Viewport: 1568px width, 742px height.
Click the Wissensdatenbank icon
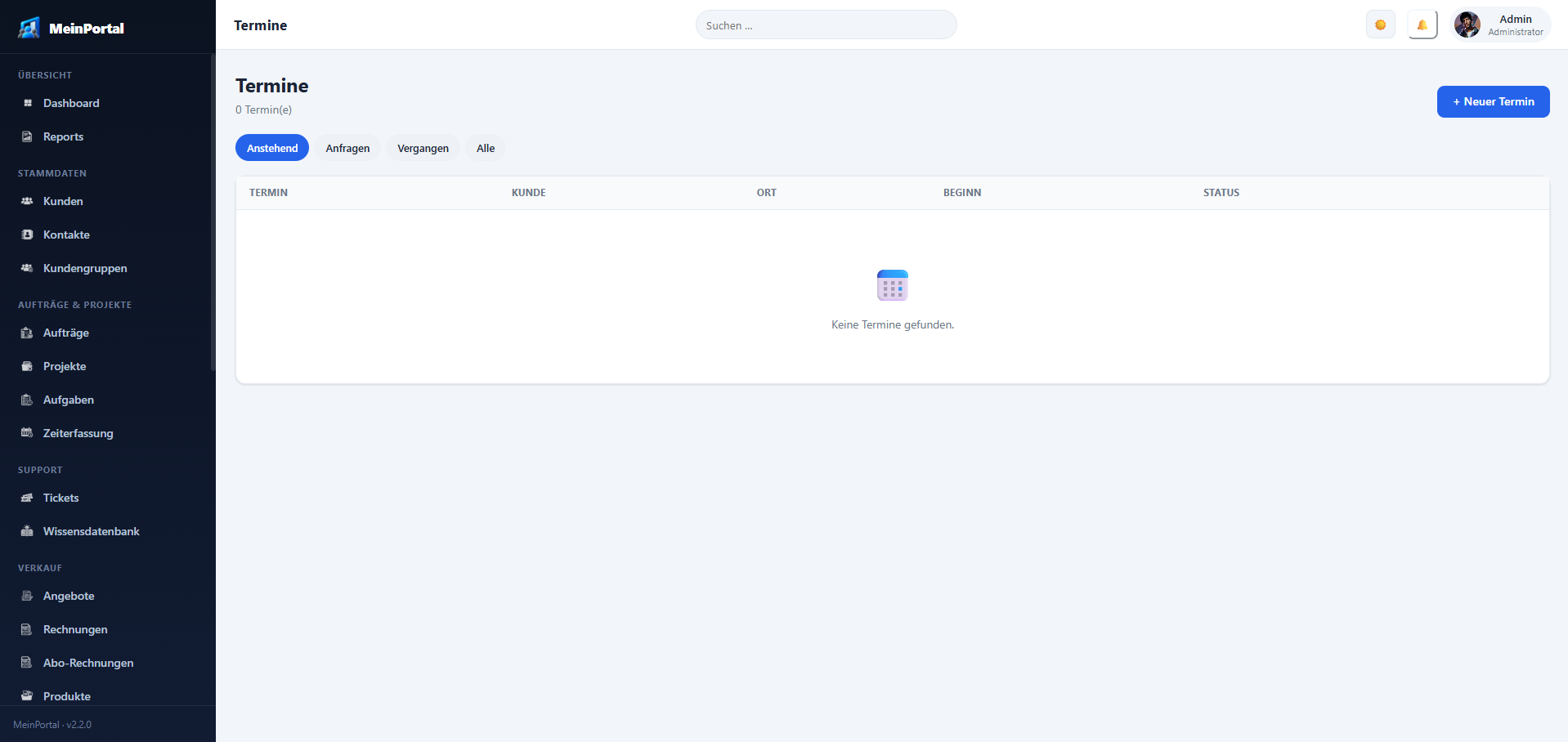(x=27, y=531)
